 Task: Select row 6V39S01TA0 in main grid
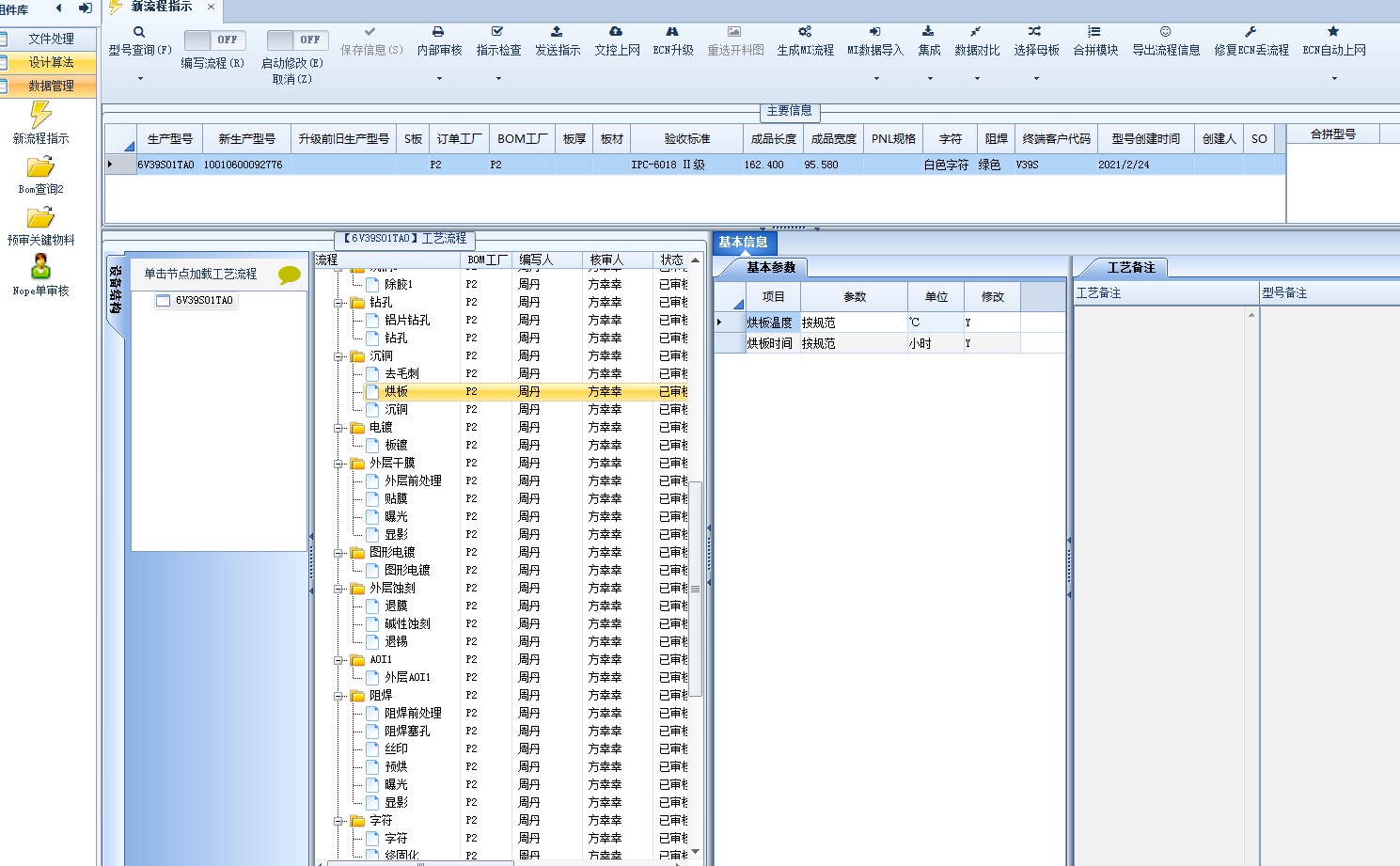[695, 165]
